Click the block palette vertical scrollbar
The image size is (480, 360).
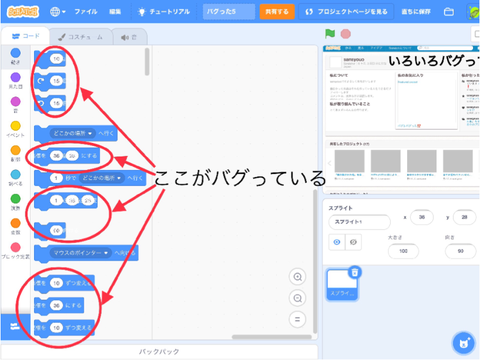coord(147,62)
